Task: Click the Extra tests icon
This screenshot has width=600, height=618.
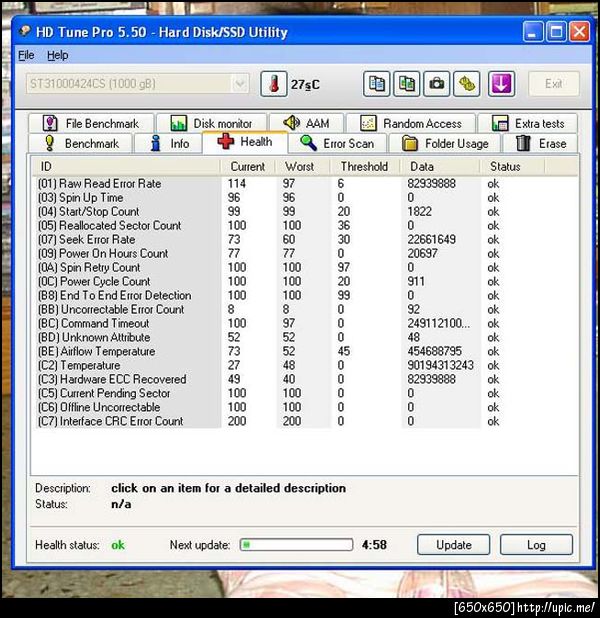Action: pos(500,123)
